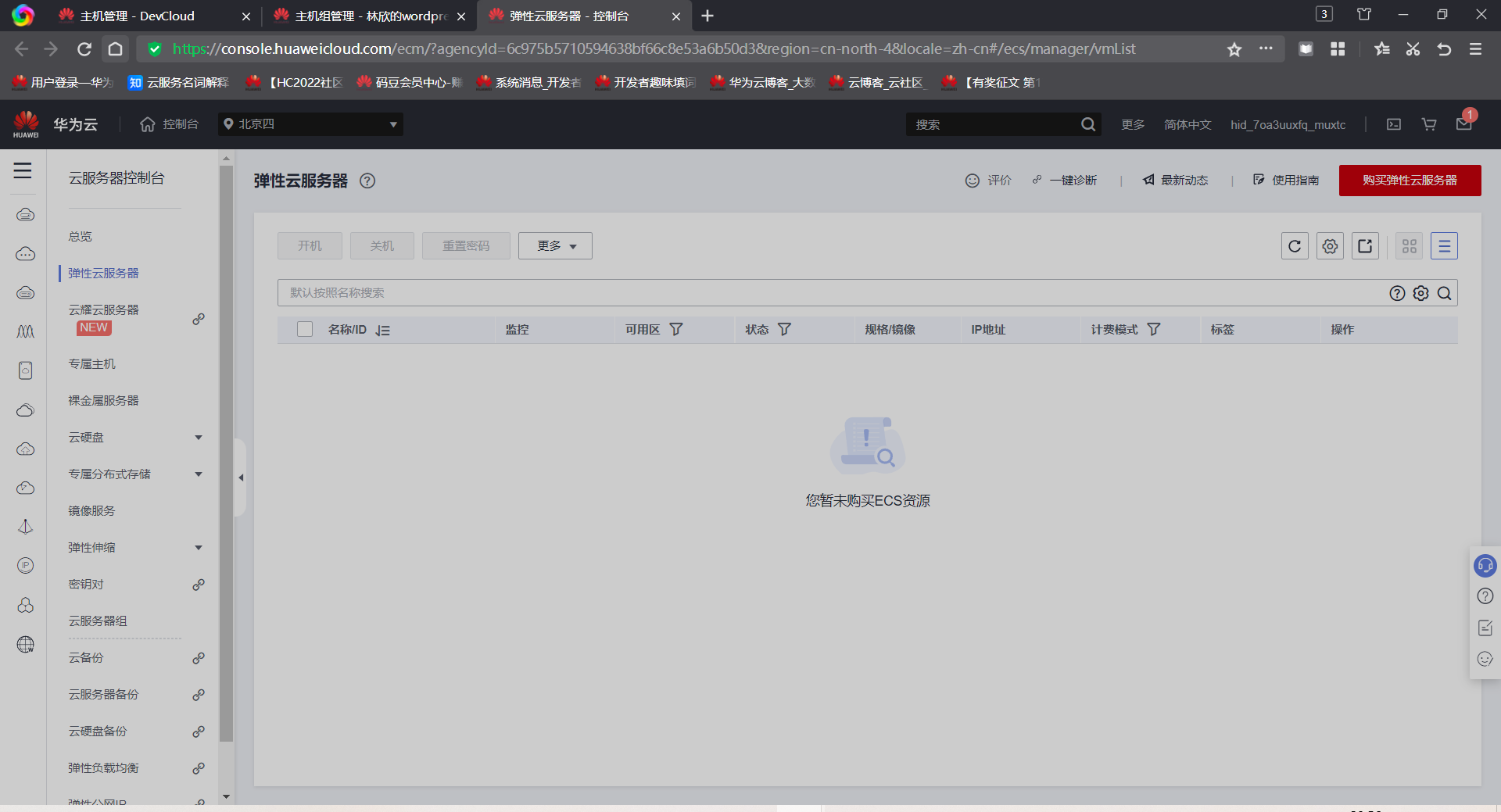
Task: Open the messages mail icon
Action: click(1464, 123)
